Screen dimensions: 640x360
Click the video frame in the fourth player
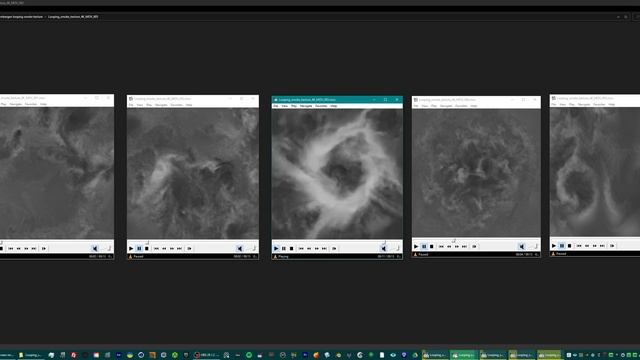click(476, 173)
